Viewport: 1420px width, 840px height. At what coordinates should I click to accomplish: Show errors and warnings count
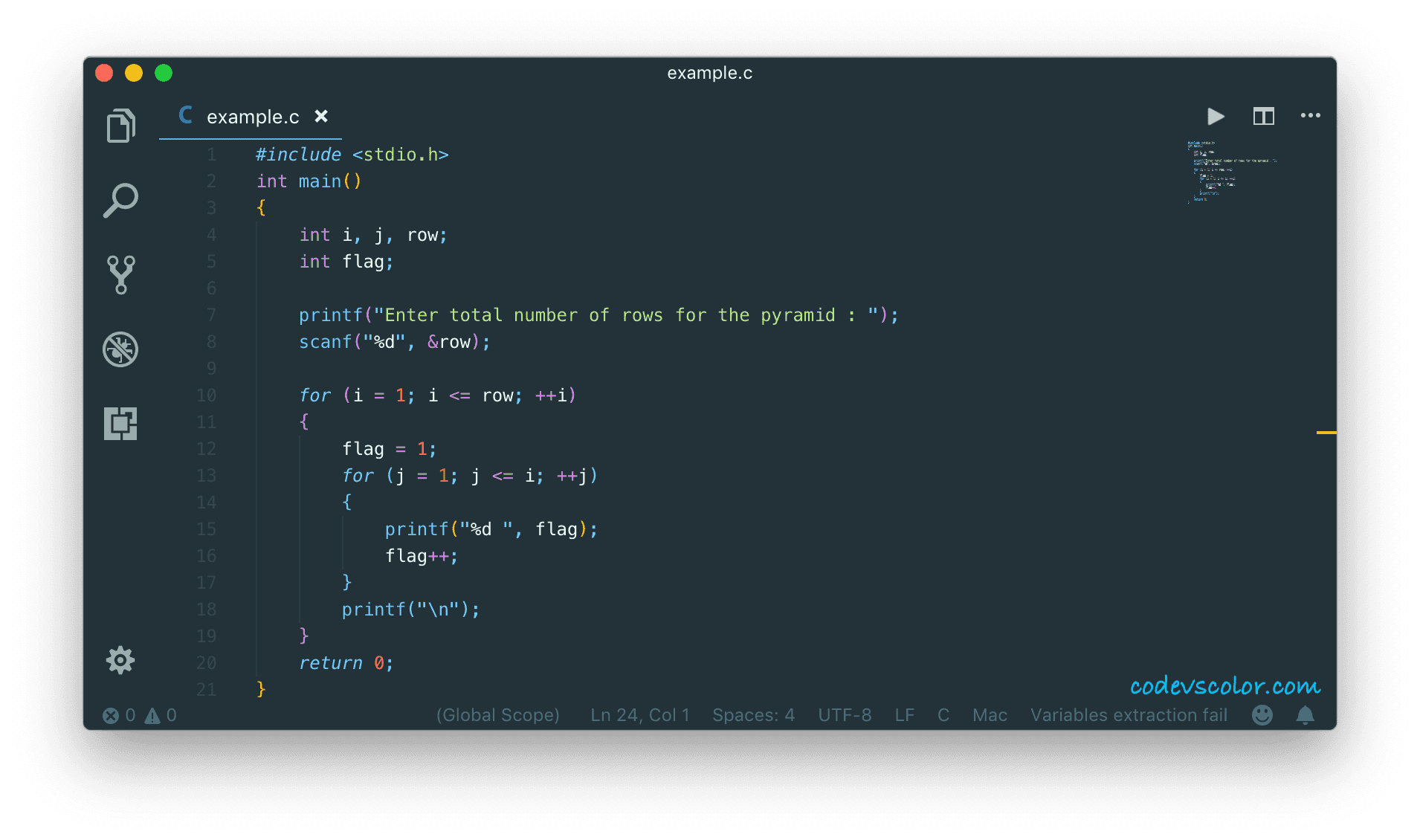(140, 715)
